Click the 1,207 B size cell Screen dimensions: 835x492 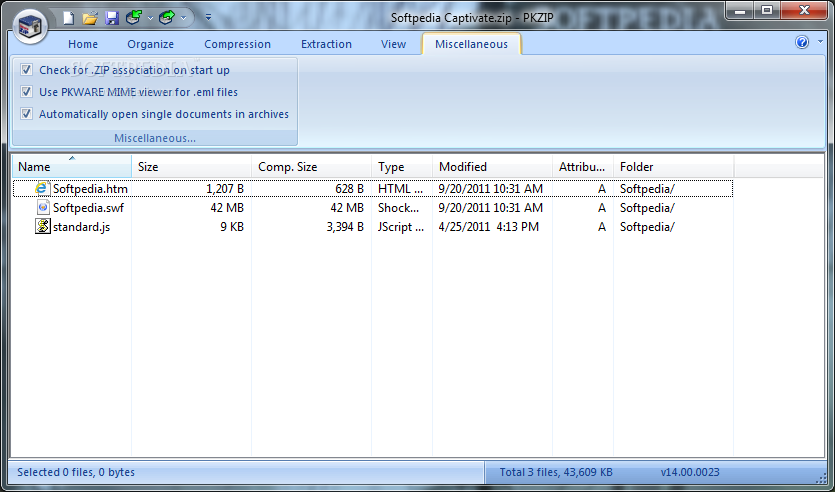click(x=225, y=188)
